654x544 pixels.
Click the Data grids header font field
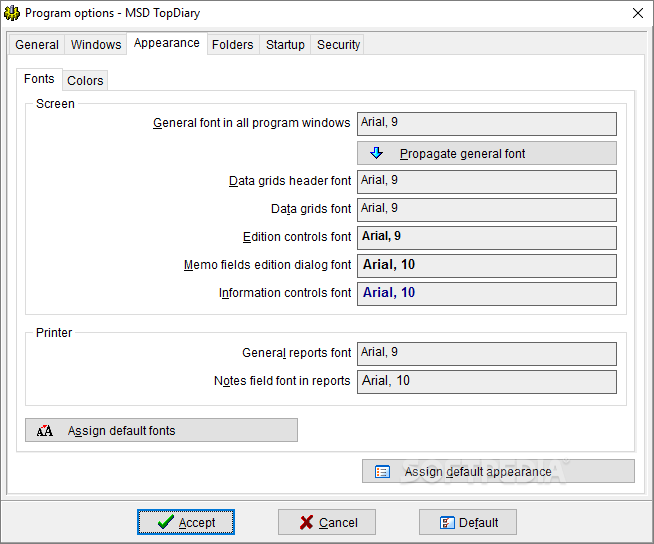[487, 181]
